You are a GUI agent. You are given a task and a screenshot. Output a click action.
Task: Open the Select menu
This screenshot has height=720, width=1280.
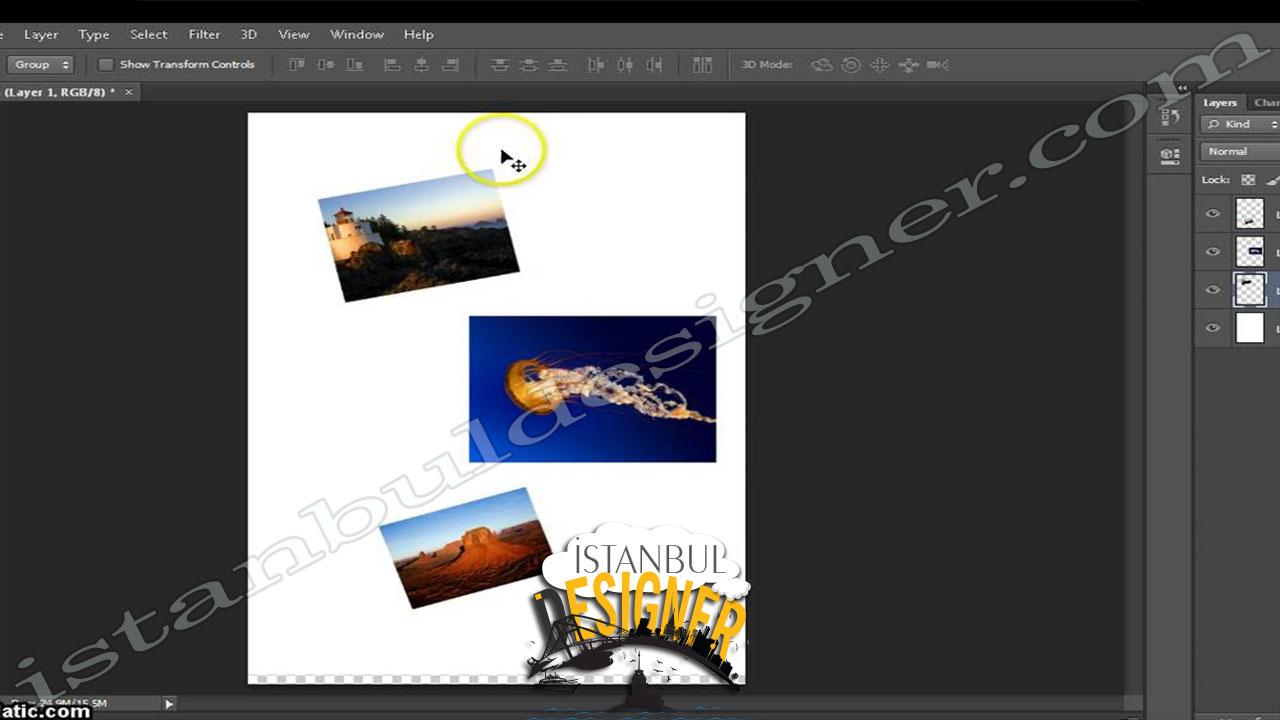[x=149, y=34]
